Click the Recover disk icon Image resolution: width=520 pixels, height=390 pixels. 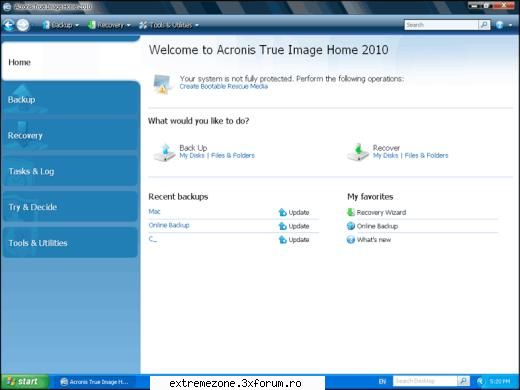click(x=358, y=152)
